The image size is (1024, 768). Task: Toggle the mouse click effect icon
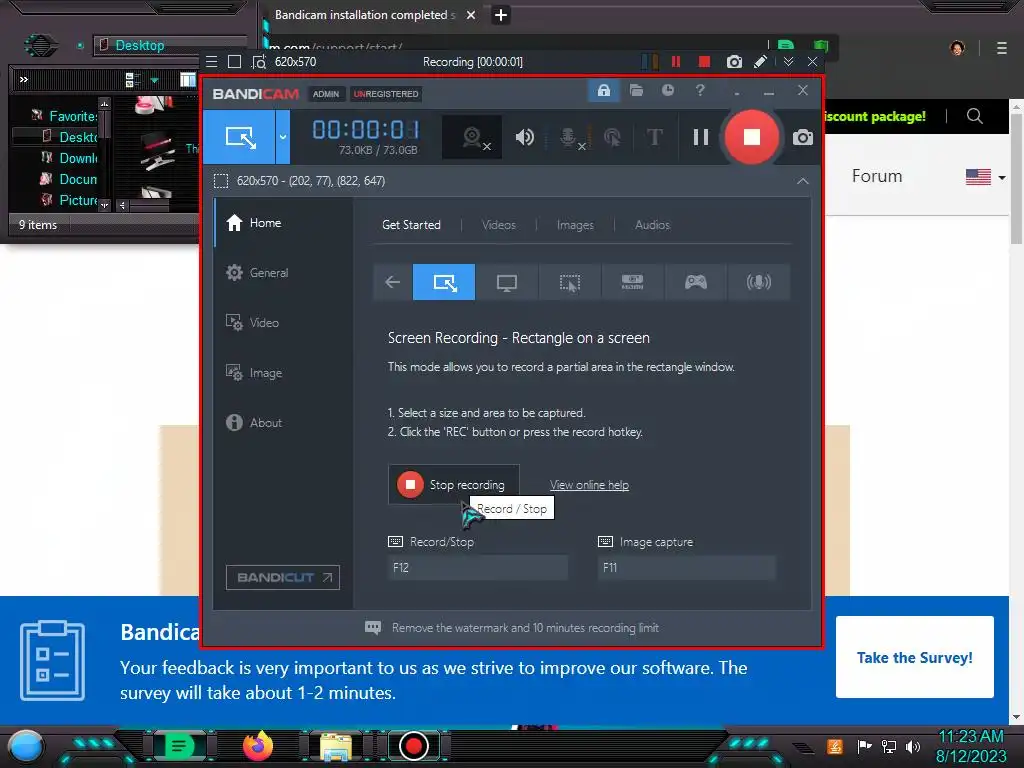[x=612, y=137]
